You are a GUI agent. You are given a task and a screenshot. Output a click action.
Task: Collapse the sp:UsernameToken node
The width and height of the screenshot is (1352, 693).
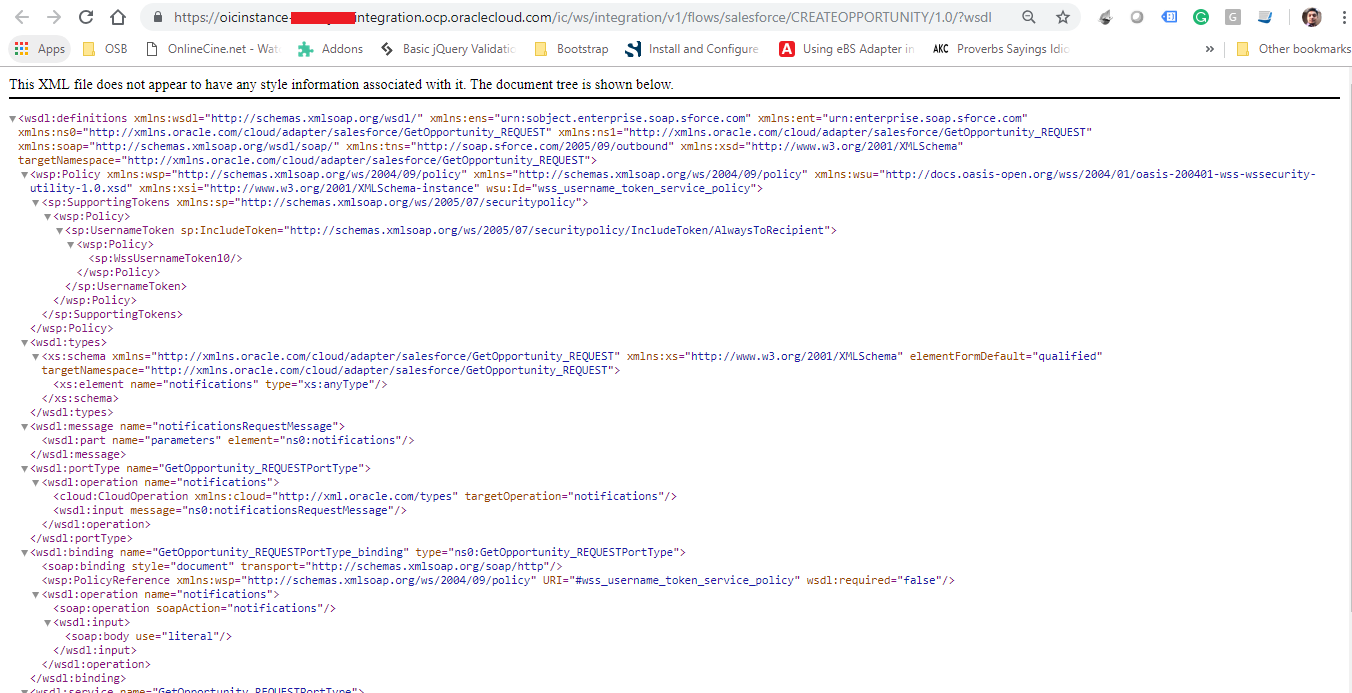click(x=59, y=230)
